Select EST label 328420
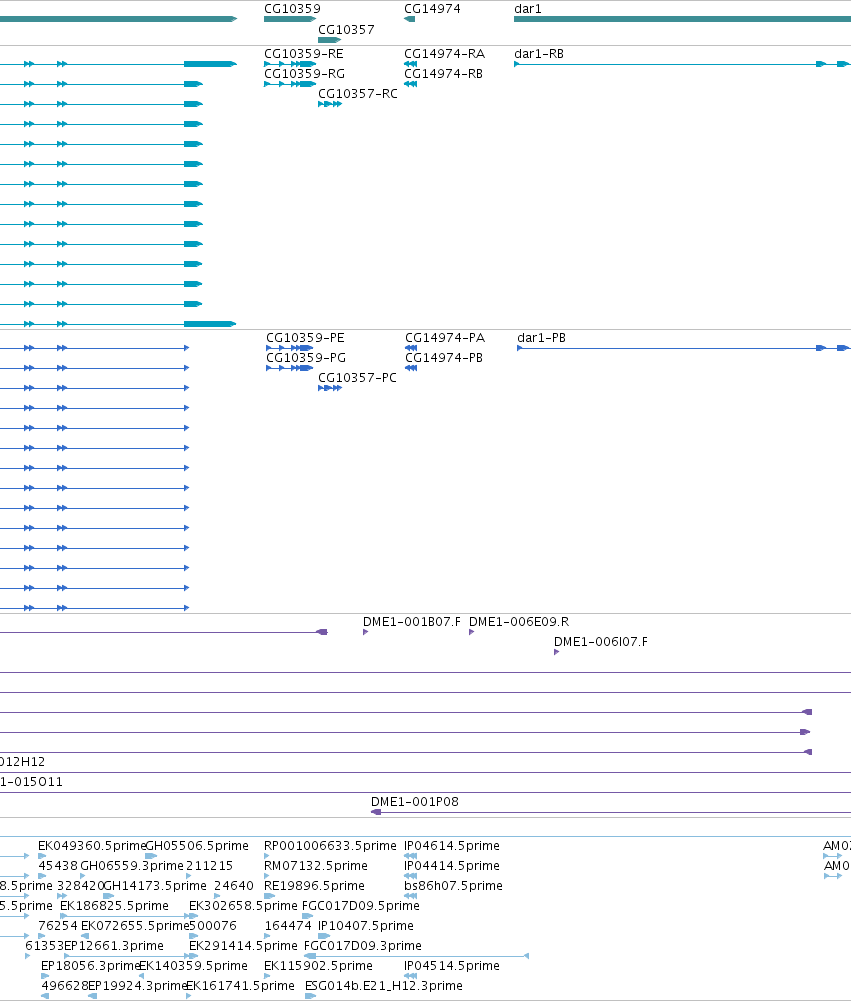 80,886
